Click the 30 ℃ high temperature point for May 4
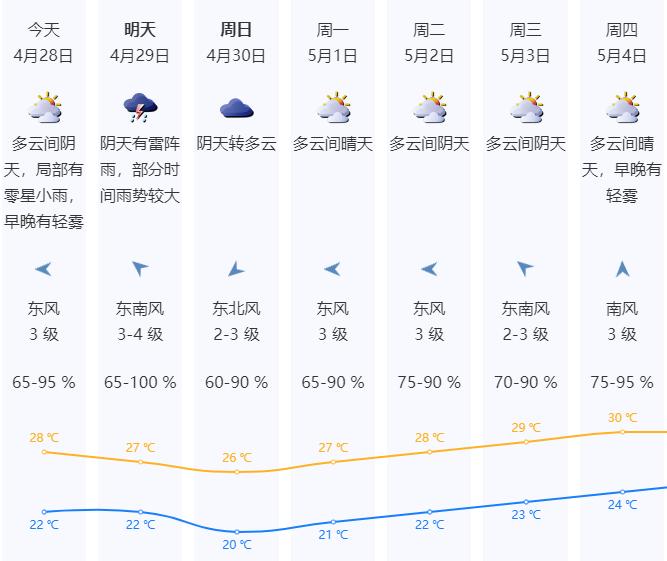Viewport: 667px width, 561px height. (622, 432)
